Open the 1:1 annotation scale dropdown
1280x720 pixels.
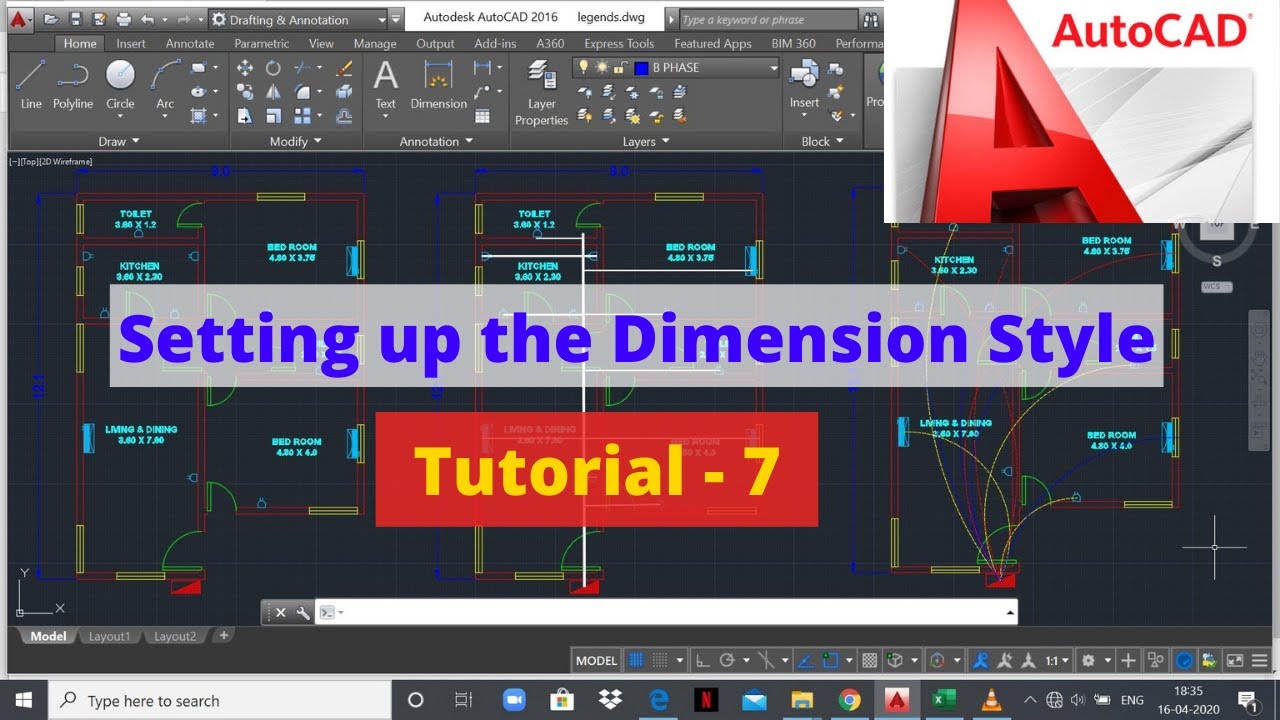point(1057,660)
